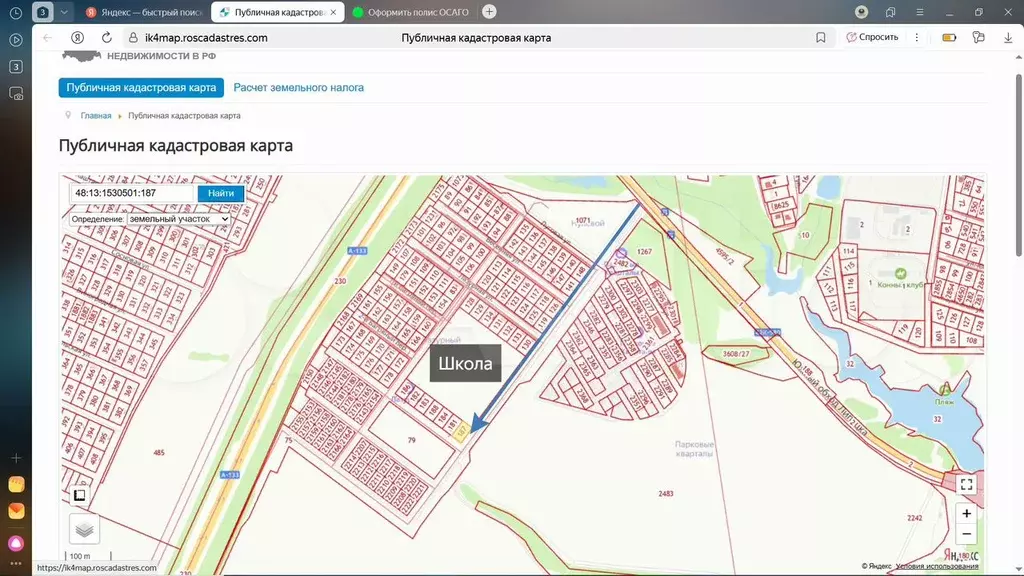Select the Публичная кадастровая карта page tab
This screenshot has height=576, width=1024.
[x=141, y=88]
